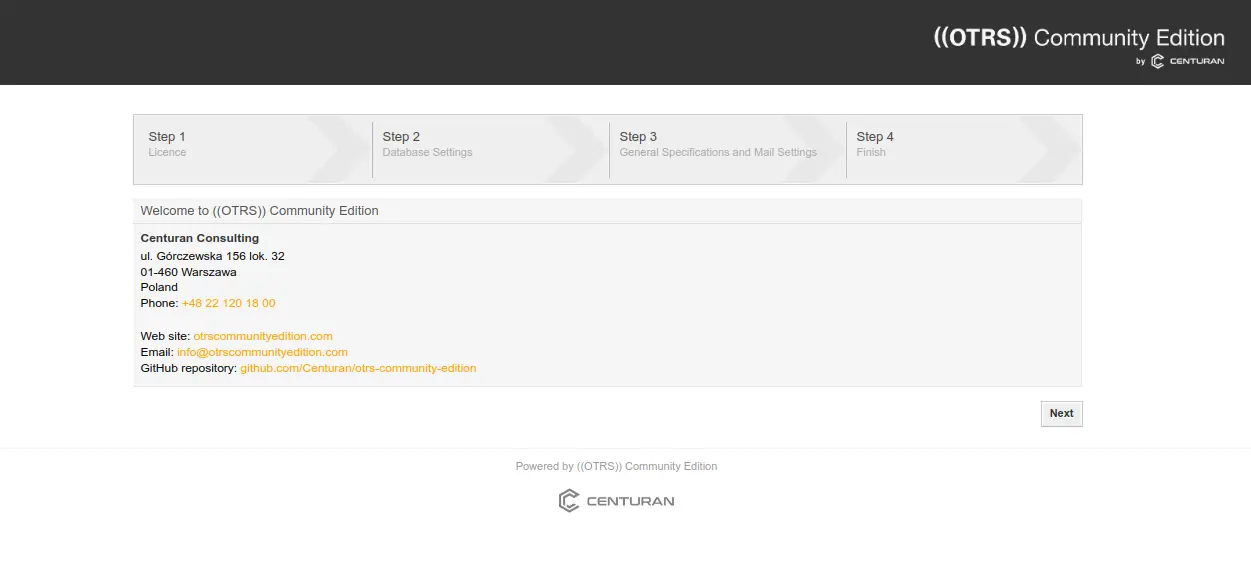Click the address line ul. Górczewska 156 lok. 32
The height and width of the screenshot is (586, 1251).
click(213, 256)
